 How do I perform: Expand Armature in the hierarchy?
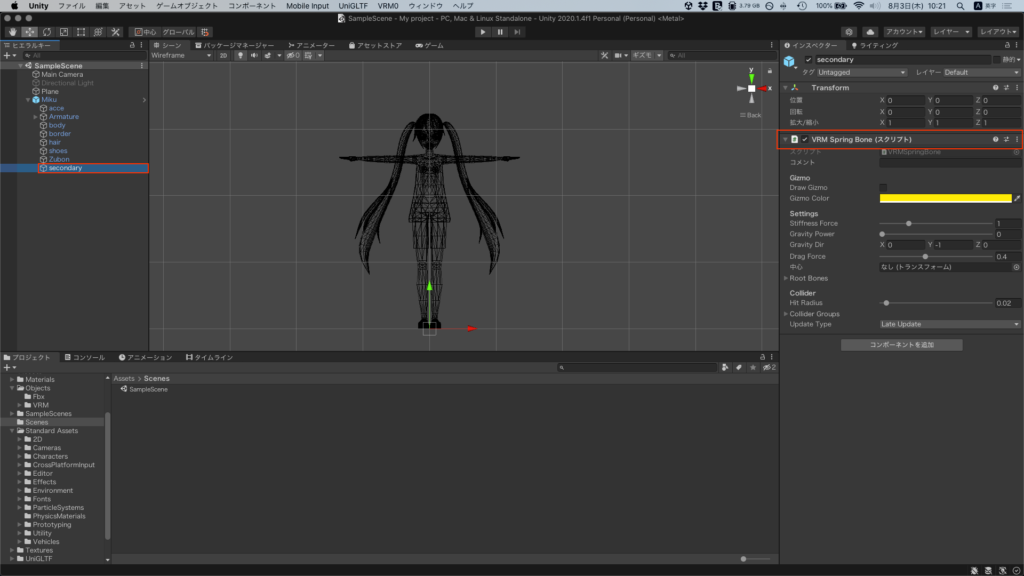(x=36, y=117)
